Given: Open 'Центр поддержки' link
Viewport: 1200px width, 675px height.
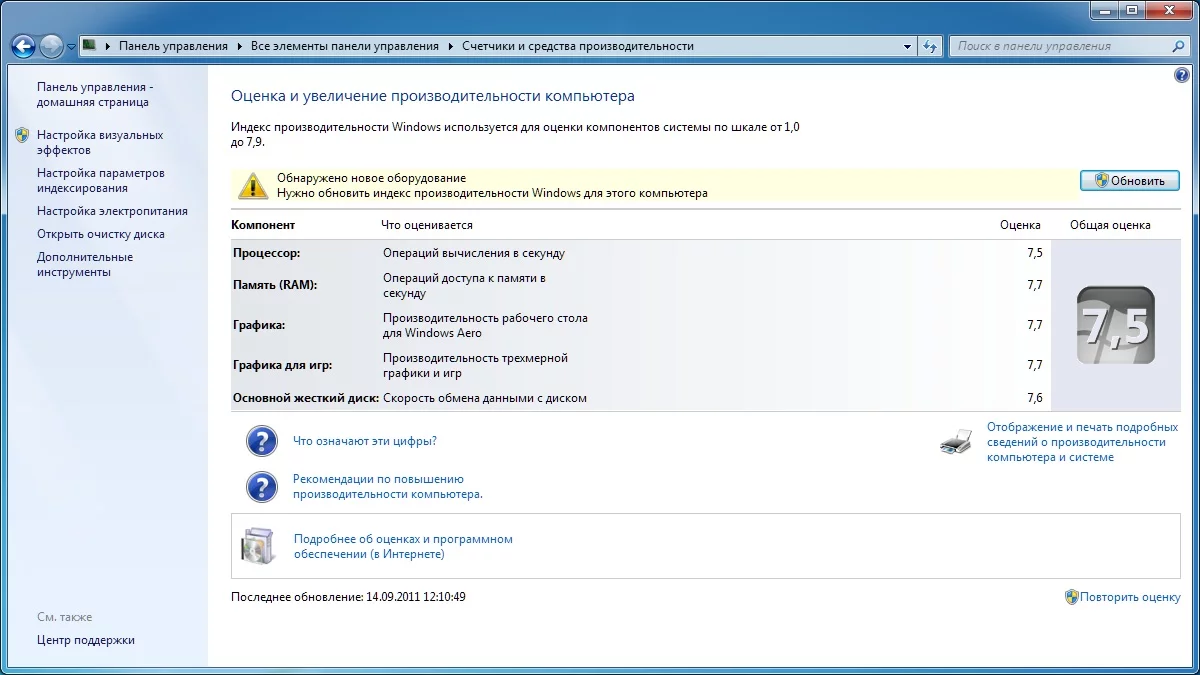Looking at the screenshot, I should pos(85,640).
